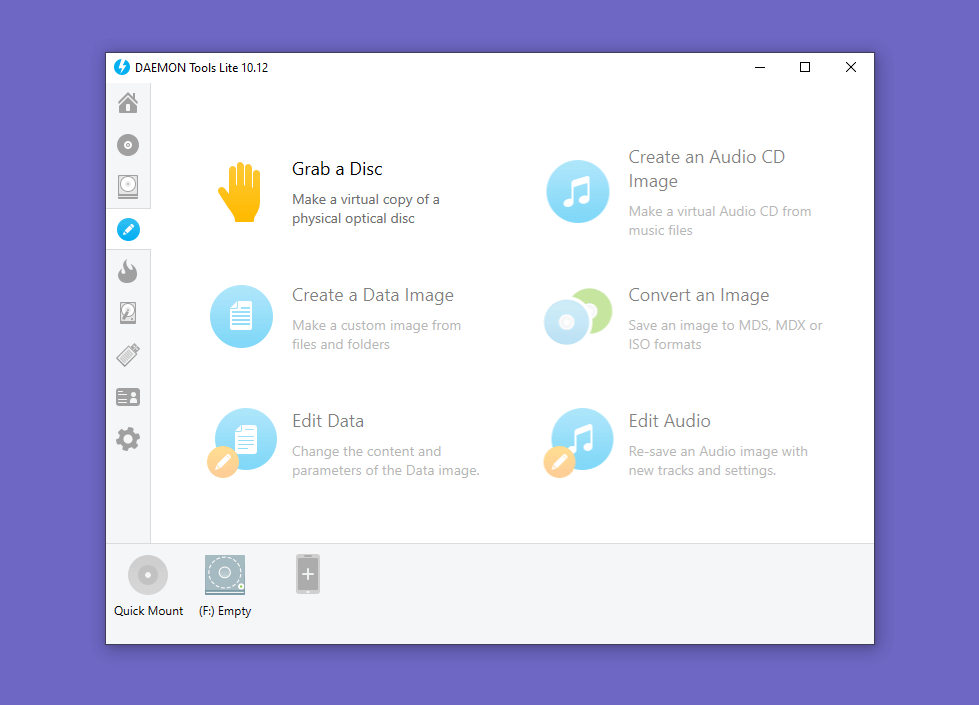The height and width of the screenshot is (705, 979).
Task: Click the music note Create Audio CD icon
Action: (x=578, y=192)
